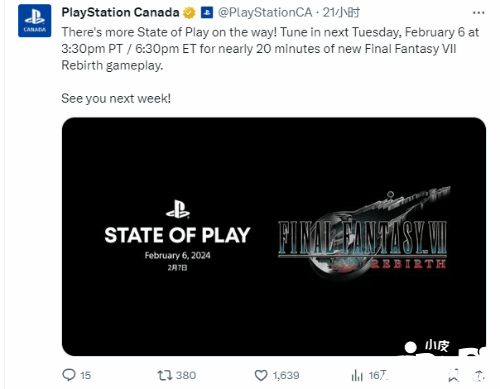Click the share upload icon
The image size is (500, 389).
point(479,375)
